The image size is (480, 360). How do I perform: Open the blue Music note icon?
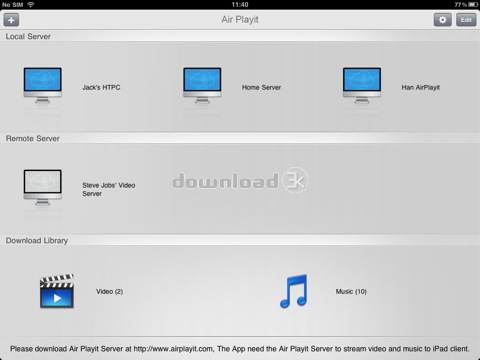coord(293,291)
